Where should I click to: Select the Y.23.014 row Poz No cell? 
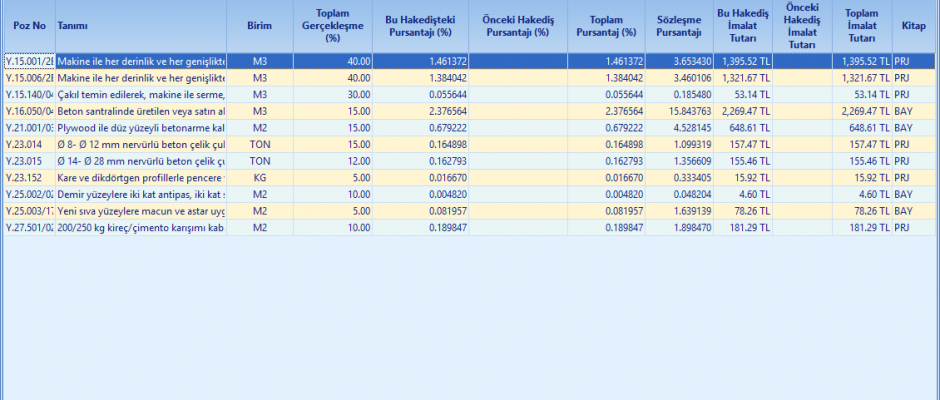[29, 144]
